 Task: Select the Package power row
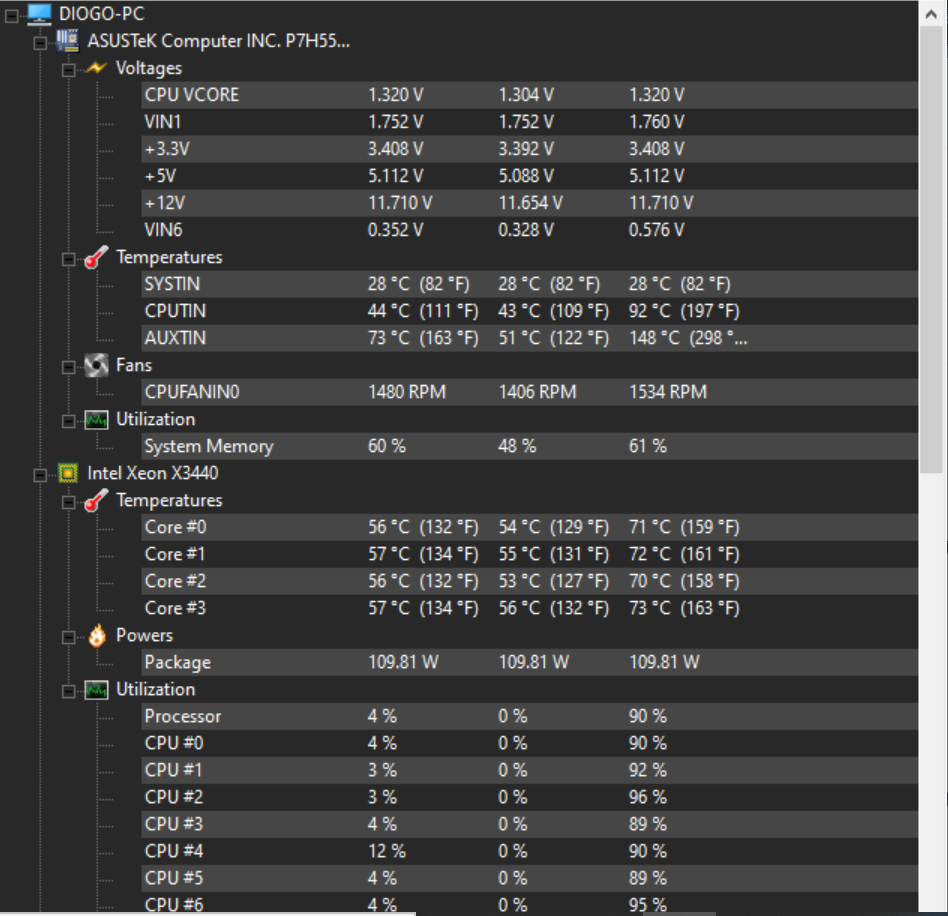point(530,662)
